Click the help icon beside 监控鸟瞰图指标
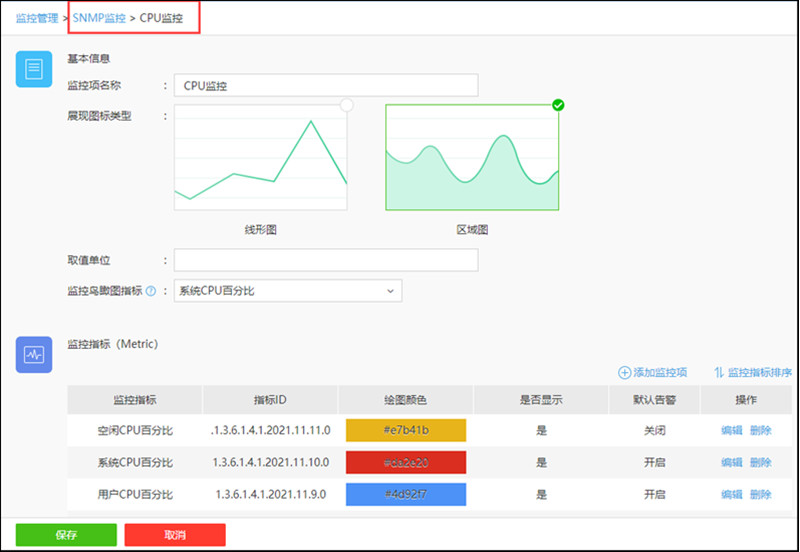 point(151,292)
